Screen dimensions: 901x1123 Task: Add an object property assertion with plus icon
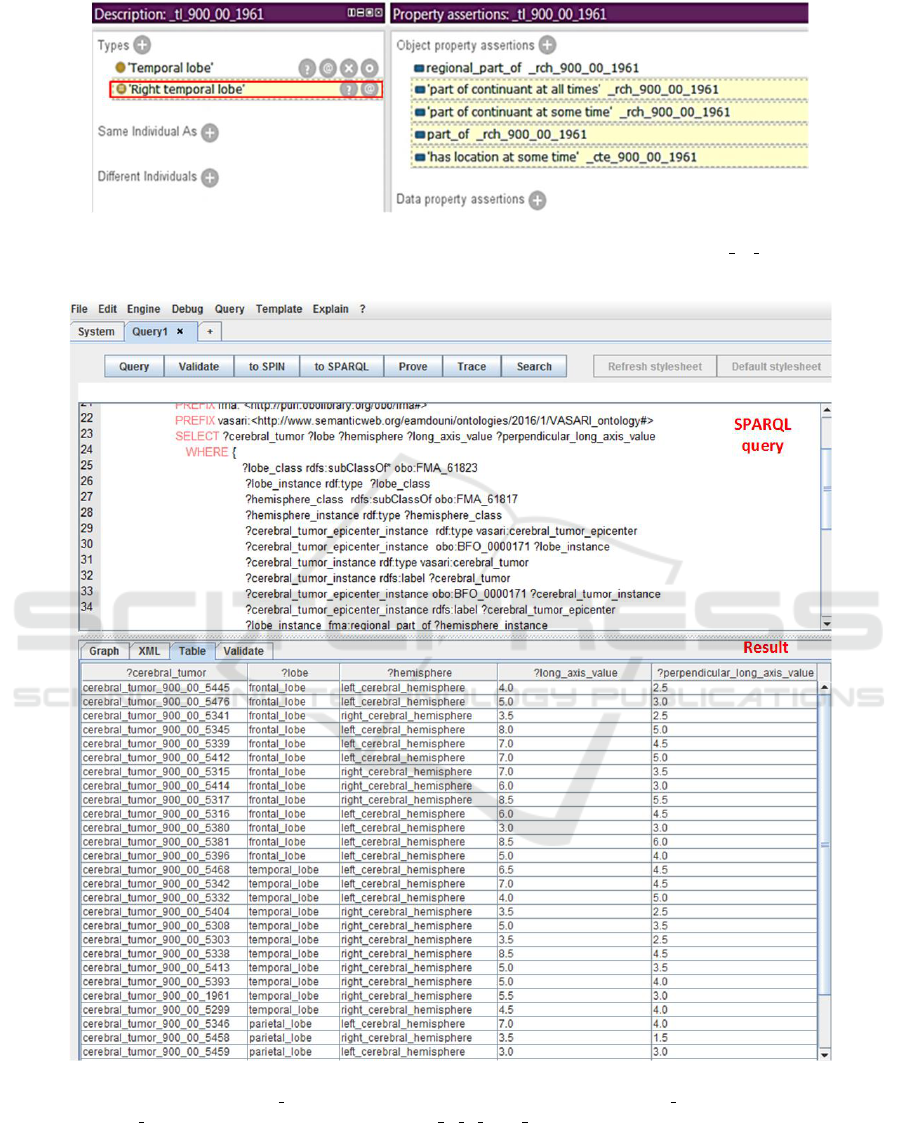click(547, 45)
